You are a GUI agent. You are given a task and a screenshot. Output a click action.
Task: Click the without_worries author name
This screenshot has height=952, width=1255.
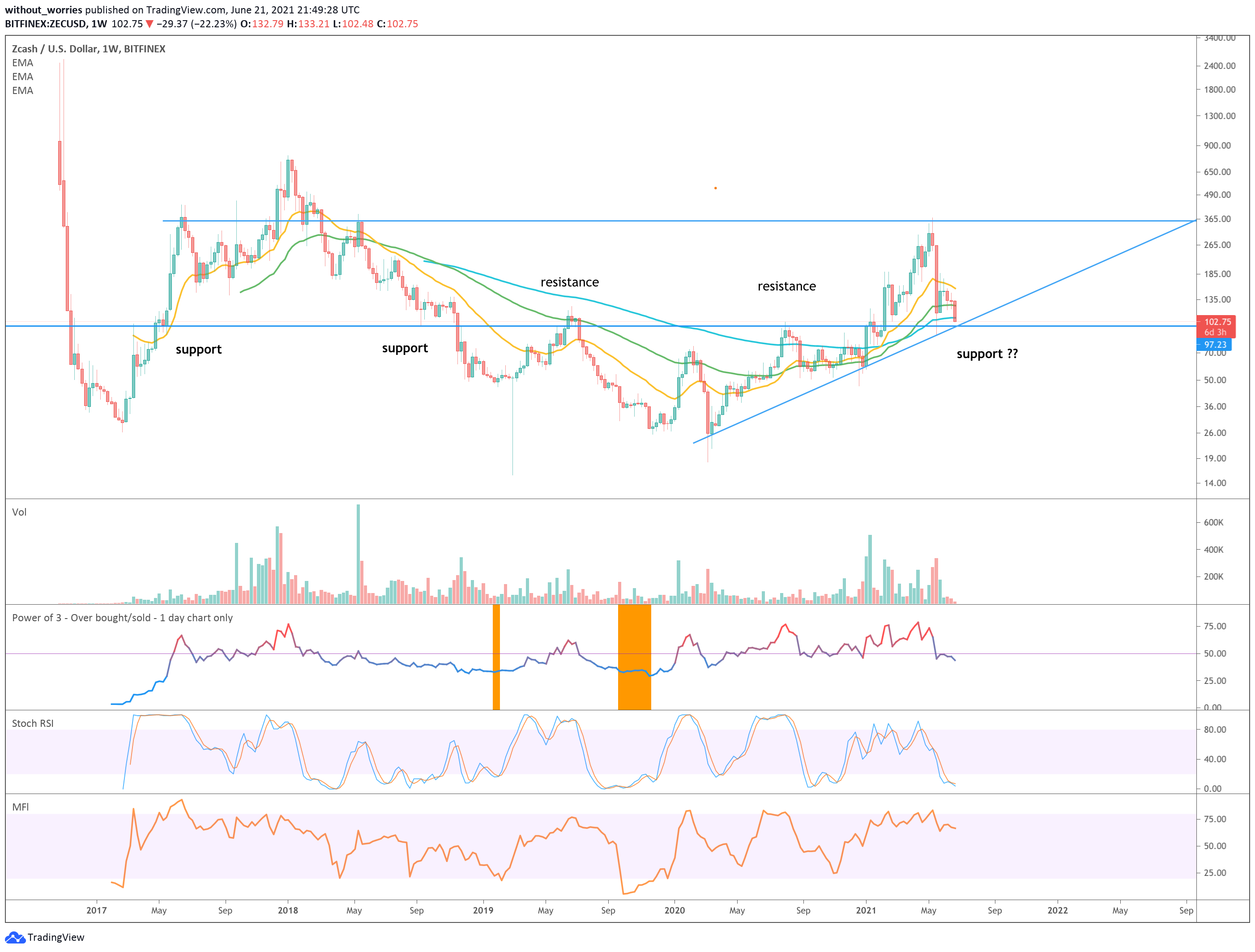click(x=44, y=10)
